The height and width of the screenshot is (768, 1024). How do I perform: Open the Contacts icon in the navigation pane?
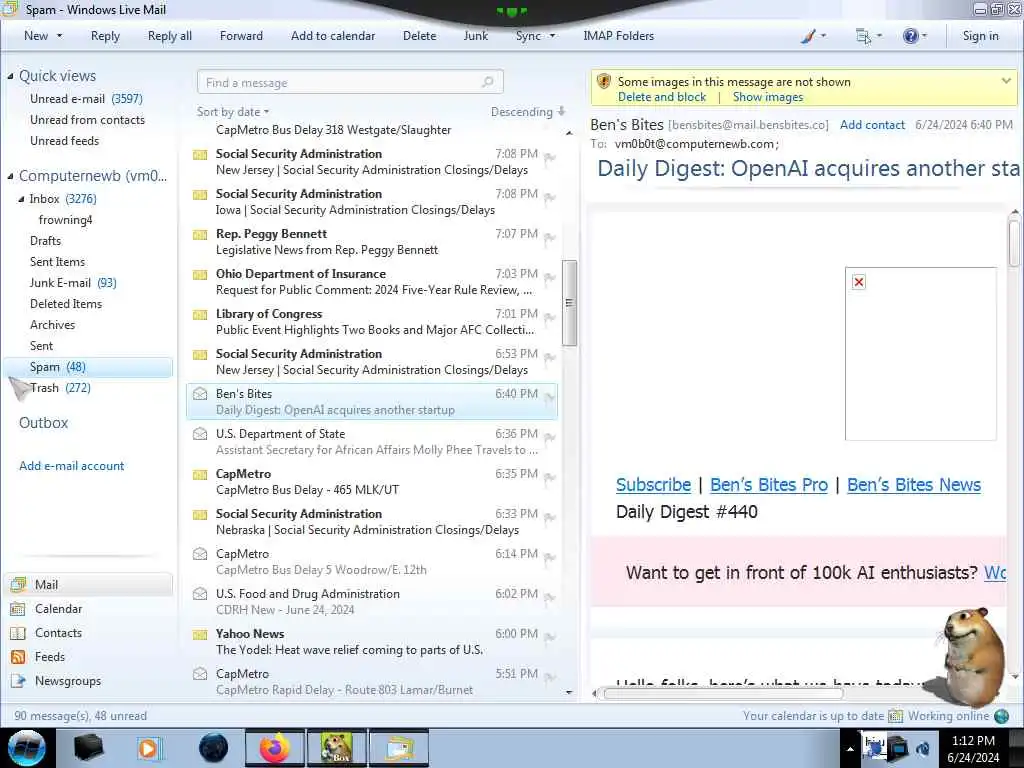coord(18,633)
